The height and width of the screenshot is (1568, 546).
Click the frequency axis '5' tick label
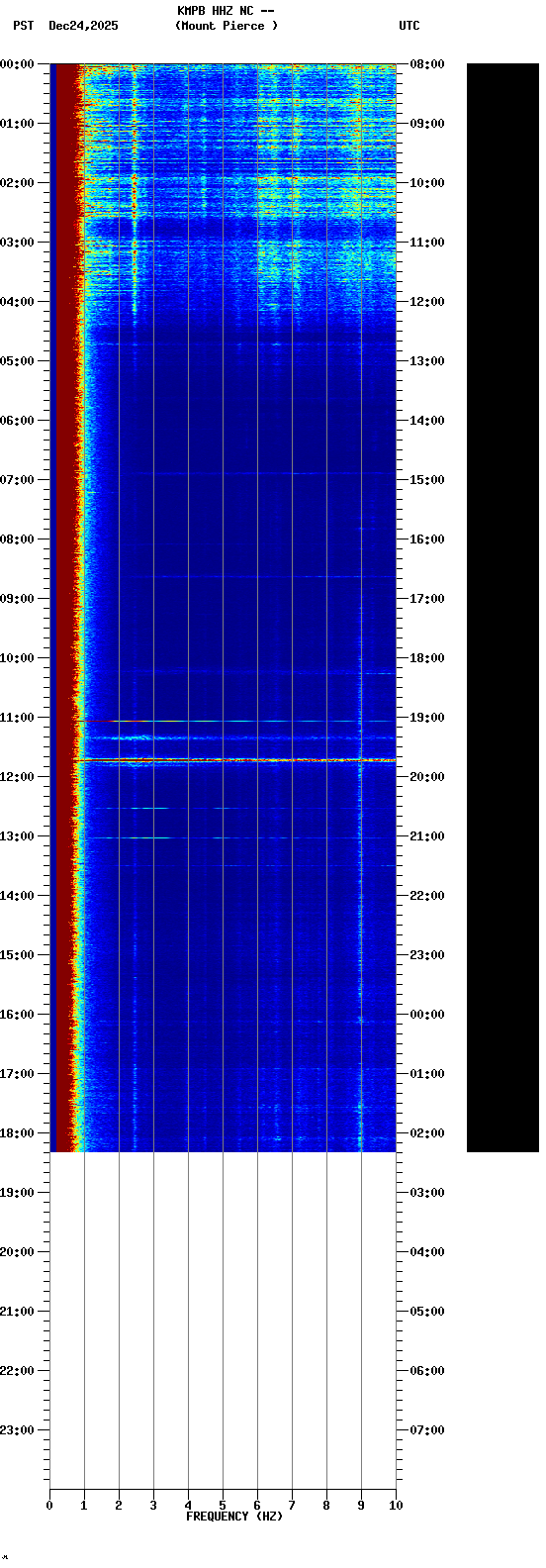click(x=223, y=1506)
